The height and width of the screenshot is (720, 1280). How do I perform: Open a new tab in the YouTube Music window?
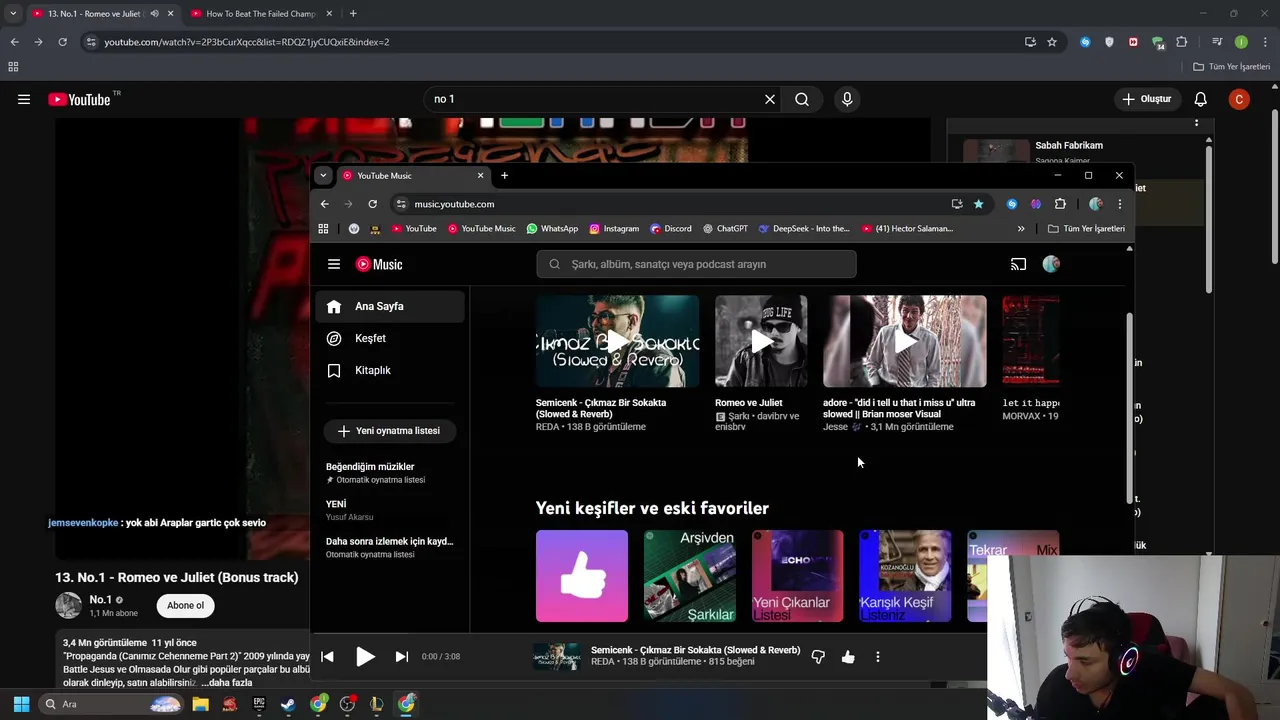click(x=504, y=176)
